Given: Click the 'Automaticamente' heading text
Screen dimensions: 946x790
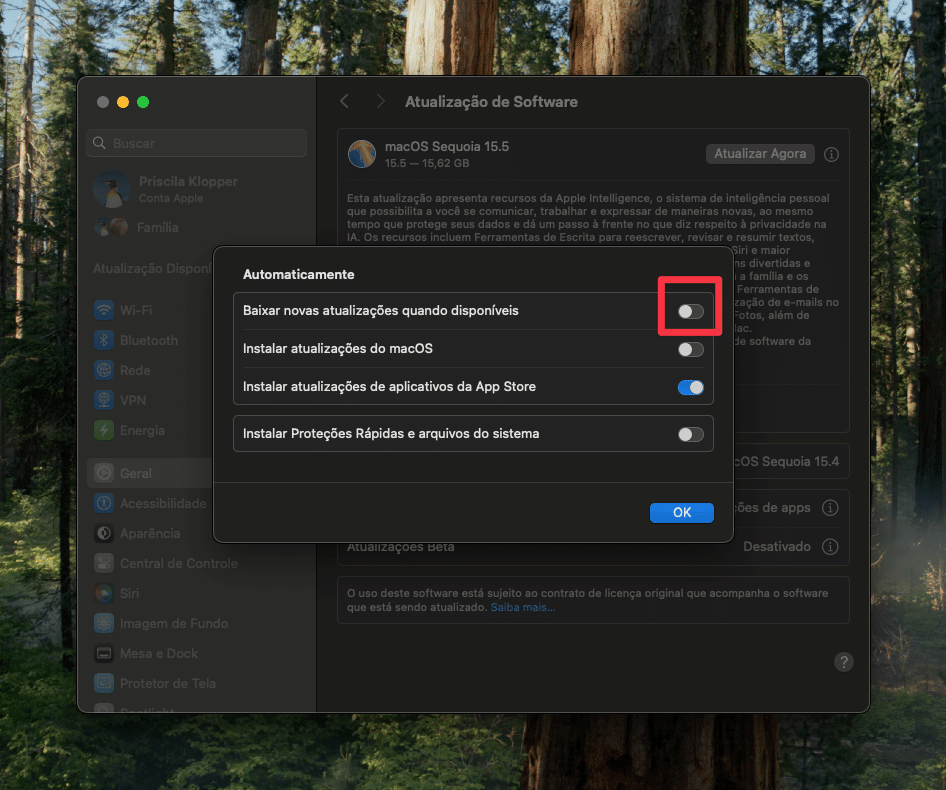Looking at the screenshot, I should [299, 275].
